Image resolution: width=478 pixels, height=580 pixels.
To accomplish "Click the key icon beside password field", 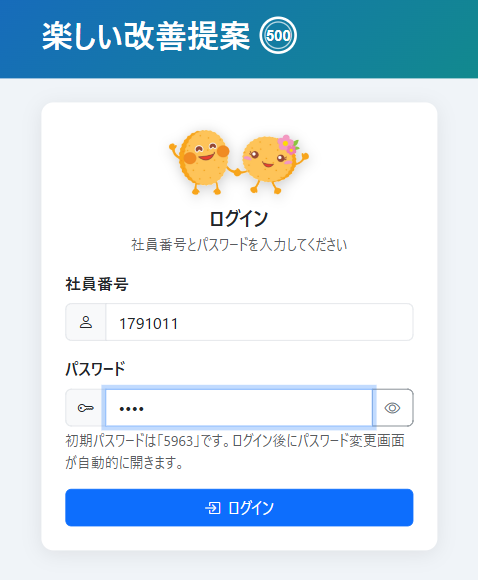I will tap(86, 408).
